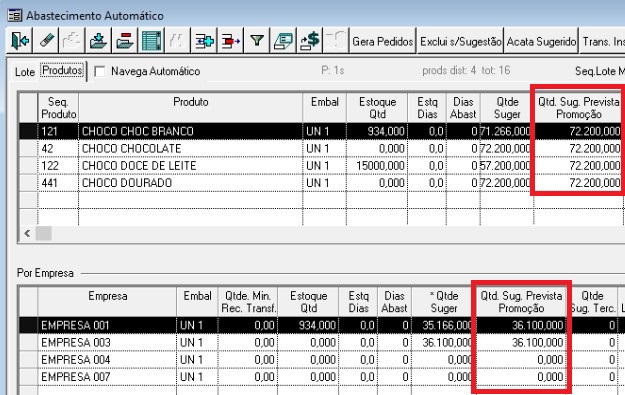Click Qtde Suger 35.166,000 for EMPRESA 001
Image resolution: width=625 pixels, height=395 pixels.
click(444, 325)
